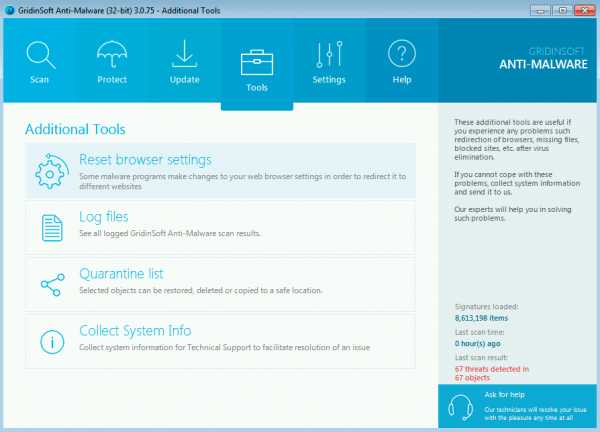Open the Settings sliders icon
This screenshot has width=600, height=432.
tap(329, 54)
